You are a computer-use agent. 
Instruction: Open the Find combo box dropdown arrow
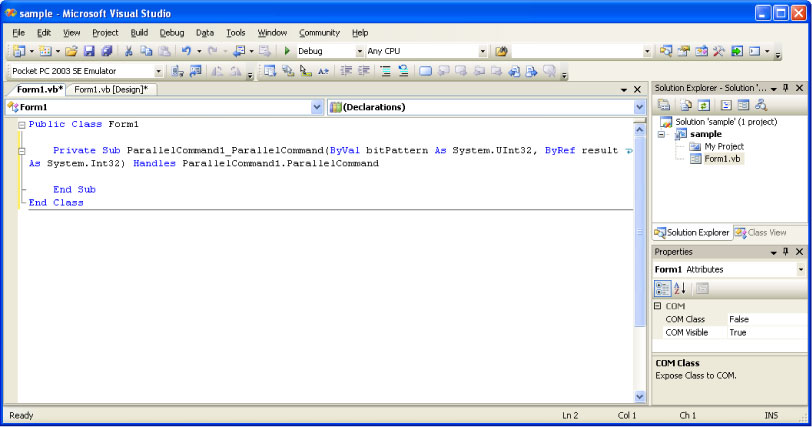(647, 51)
